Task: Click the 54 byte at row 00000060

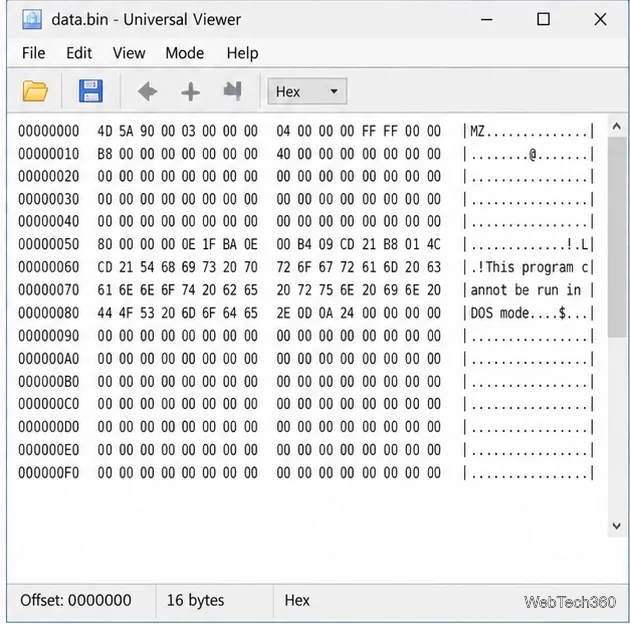Action: [x=147, y=267]
